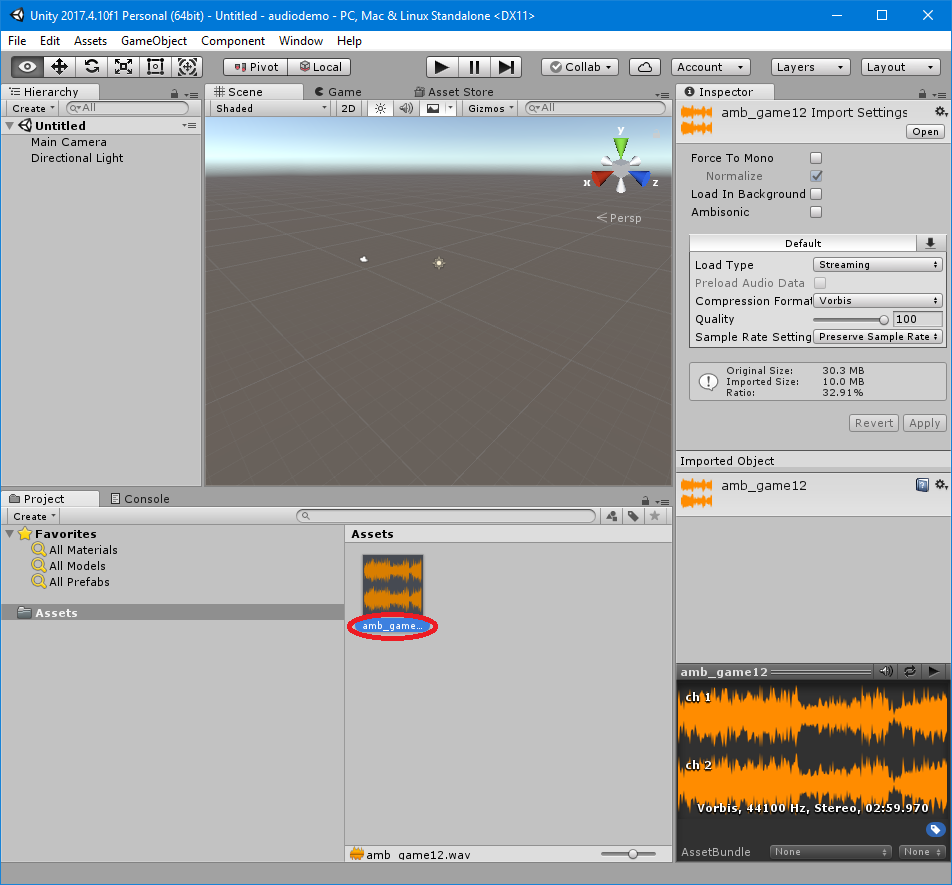
Task: Search assets by type icon
Action: pyautogui.click(x=612, y=516)
